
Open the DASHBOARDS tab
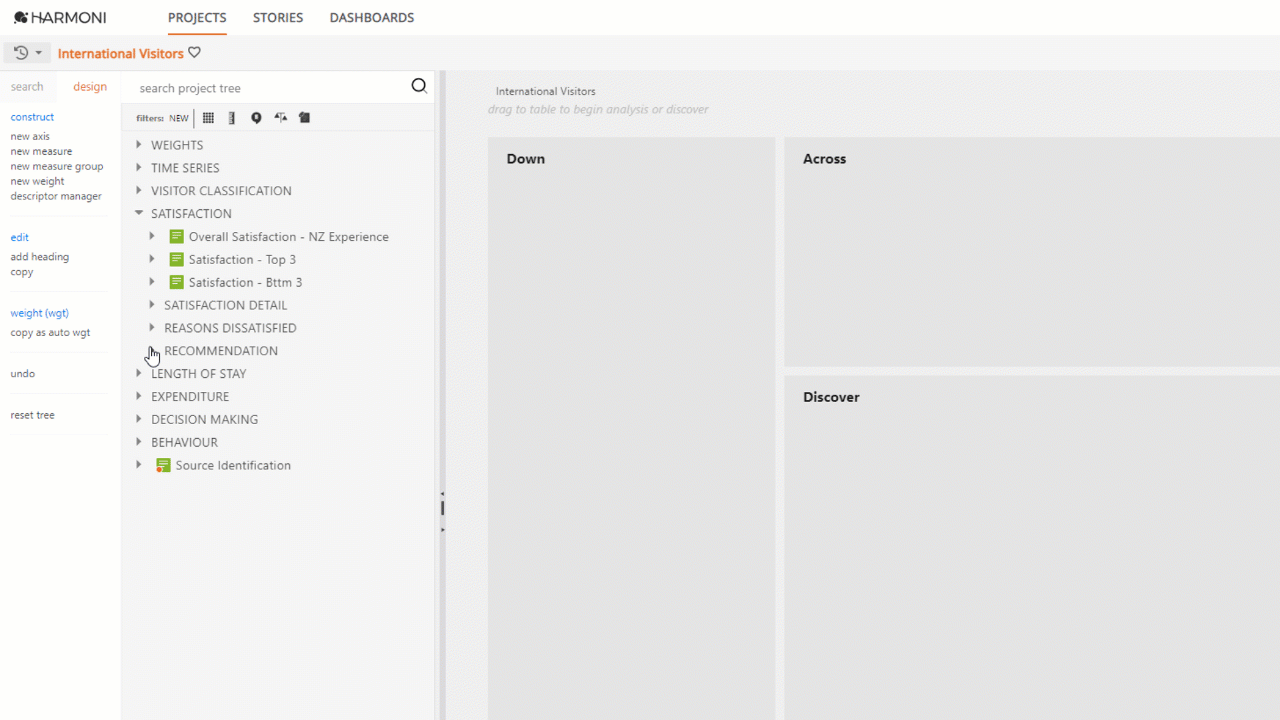click(372, 18)
